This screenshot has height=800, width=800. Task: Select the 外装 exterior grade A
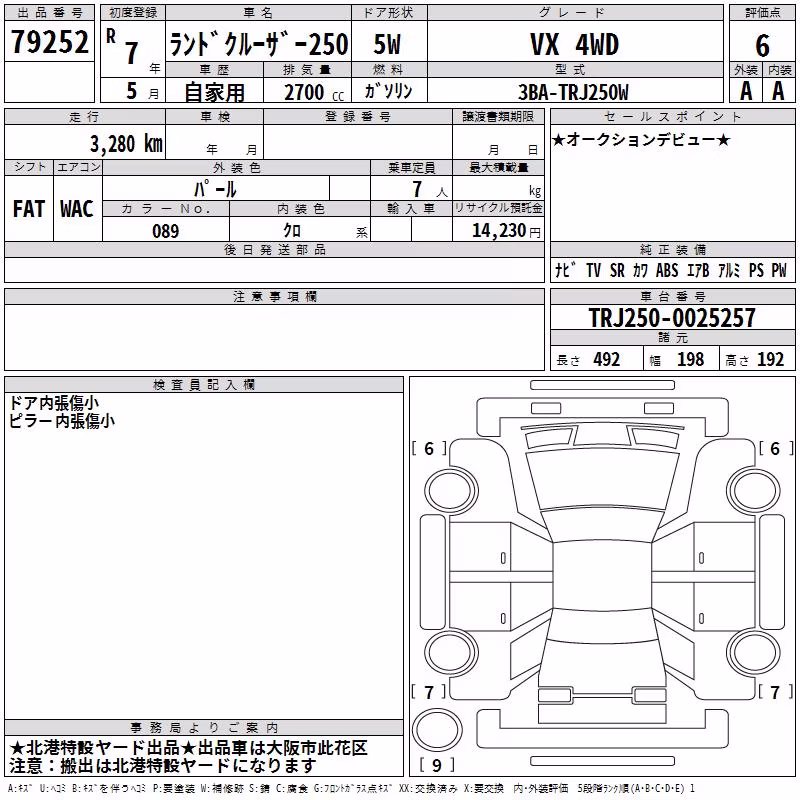tap(746, 91)
